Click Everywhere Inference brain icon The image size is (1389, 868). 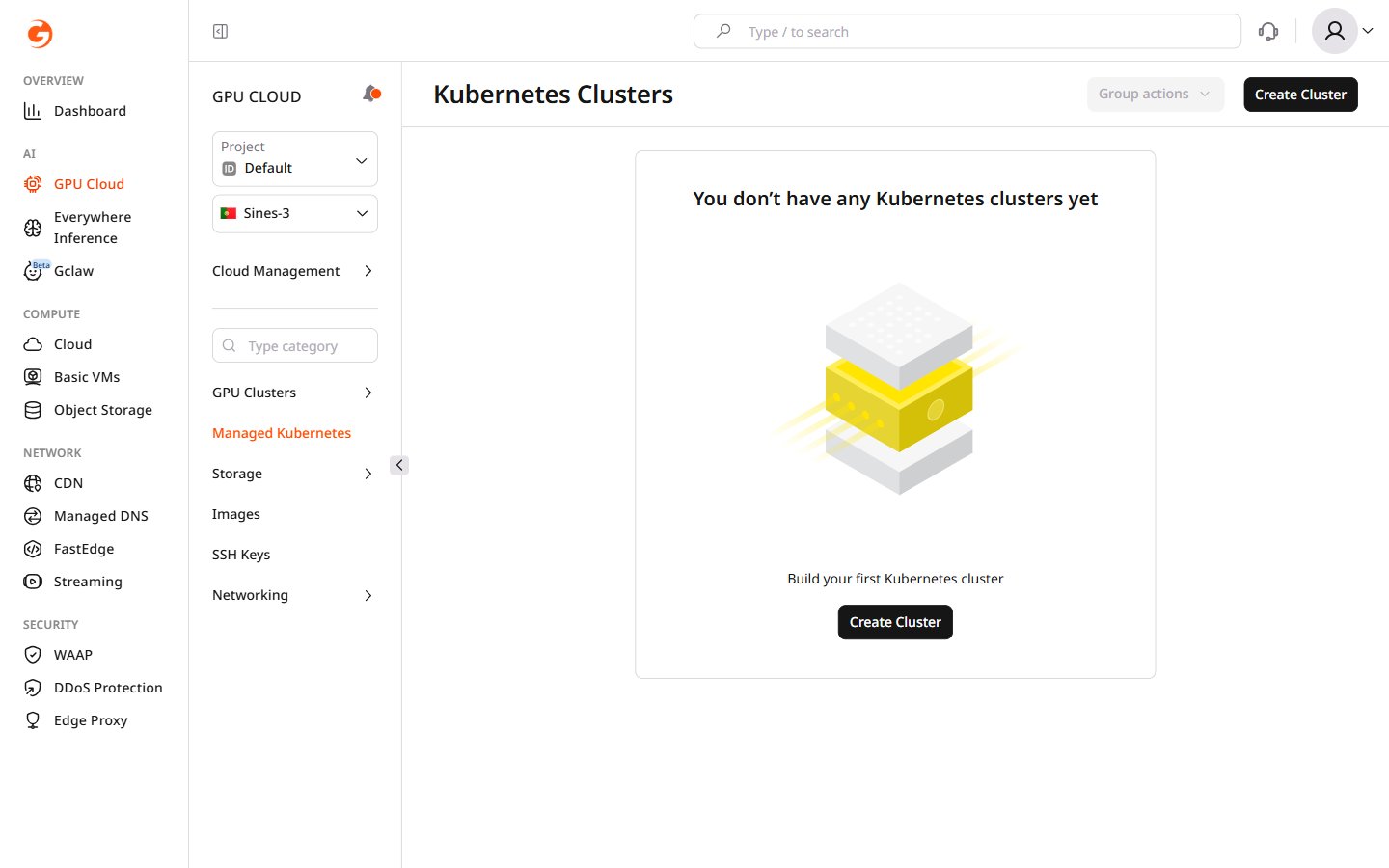[33, 228]
